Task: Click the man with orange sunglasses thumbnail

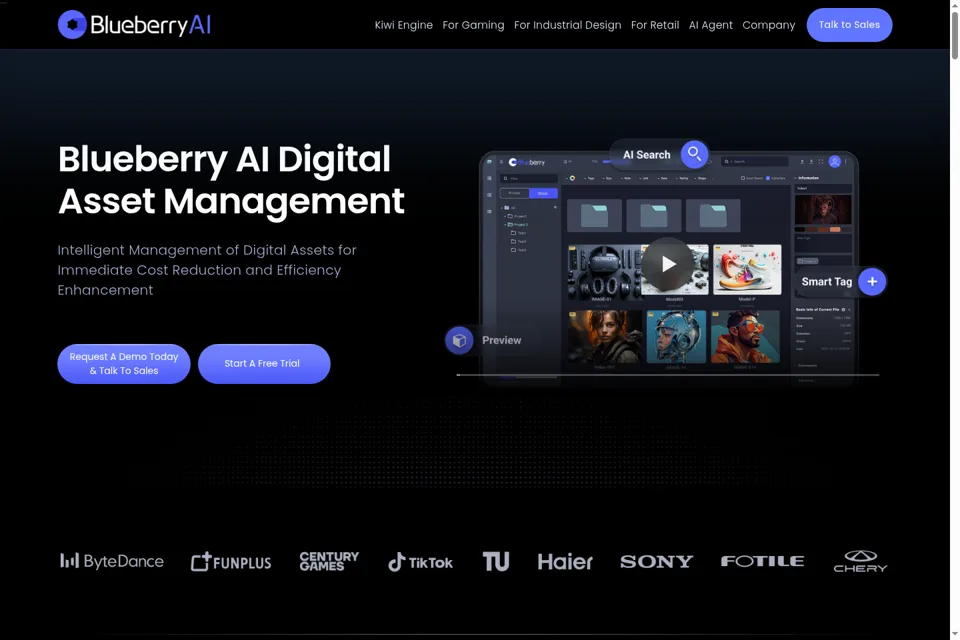Action: pos(745,336)
